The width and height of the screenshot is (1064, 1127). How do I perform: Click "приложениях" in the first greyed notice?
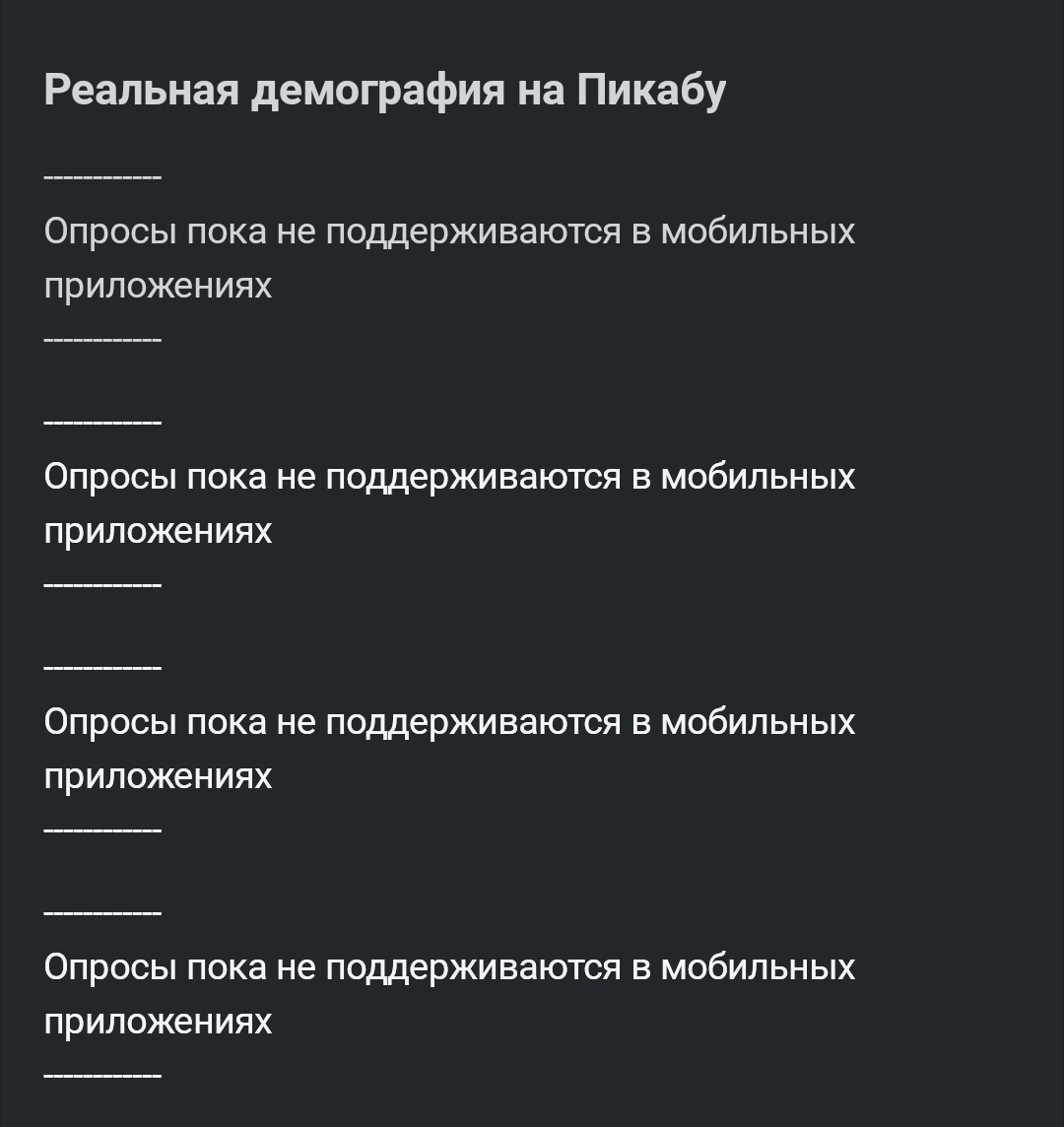click(158, 287)
